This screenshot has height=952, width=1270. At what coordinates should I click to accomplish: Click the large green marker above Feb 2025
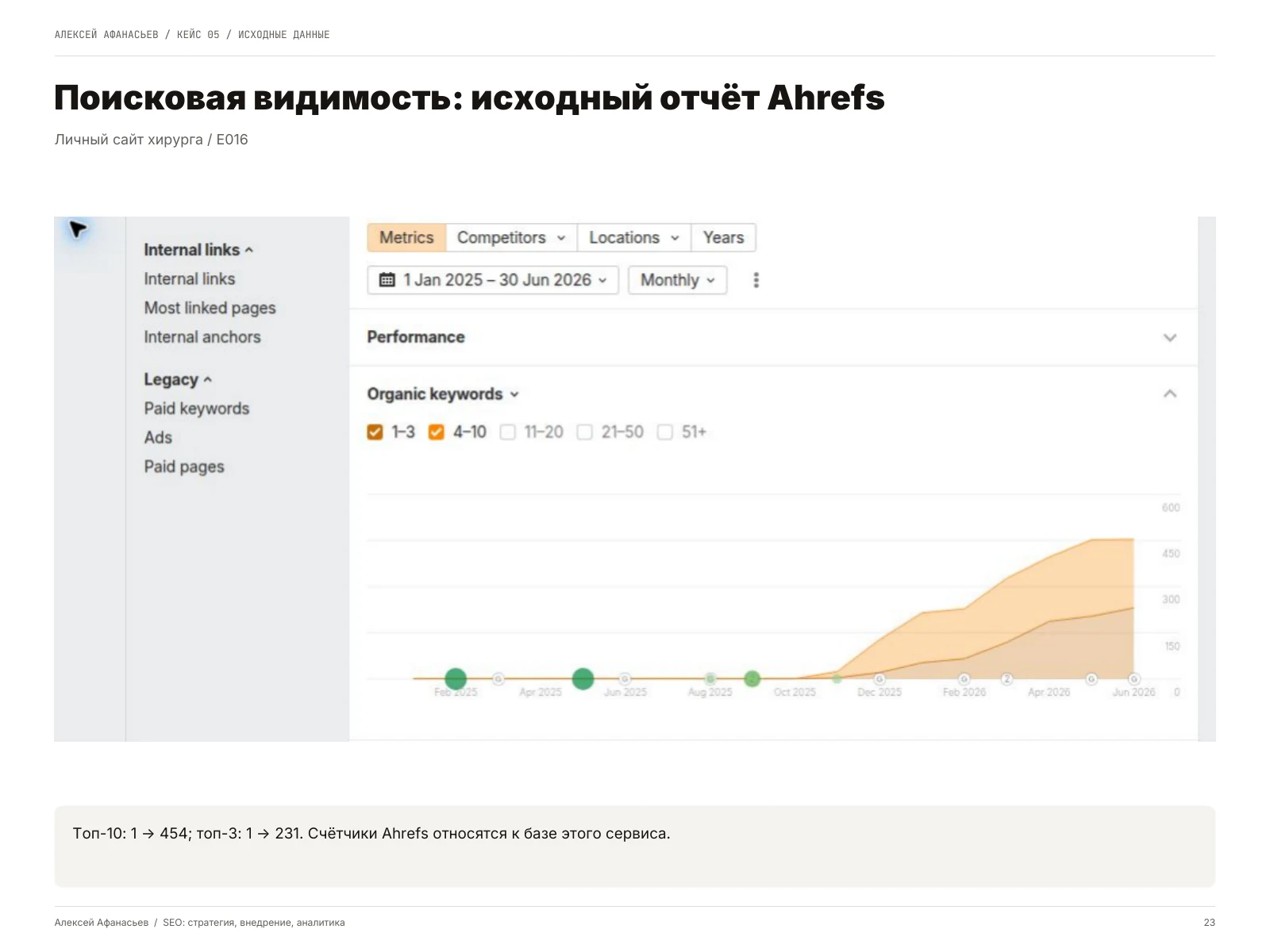[x=456, y=679]
